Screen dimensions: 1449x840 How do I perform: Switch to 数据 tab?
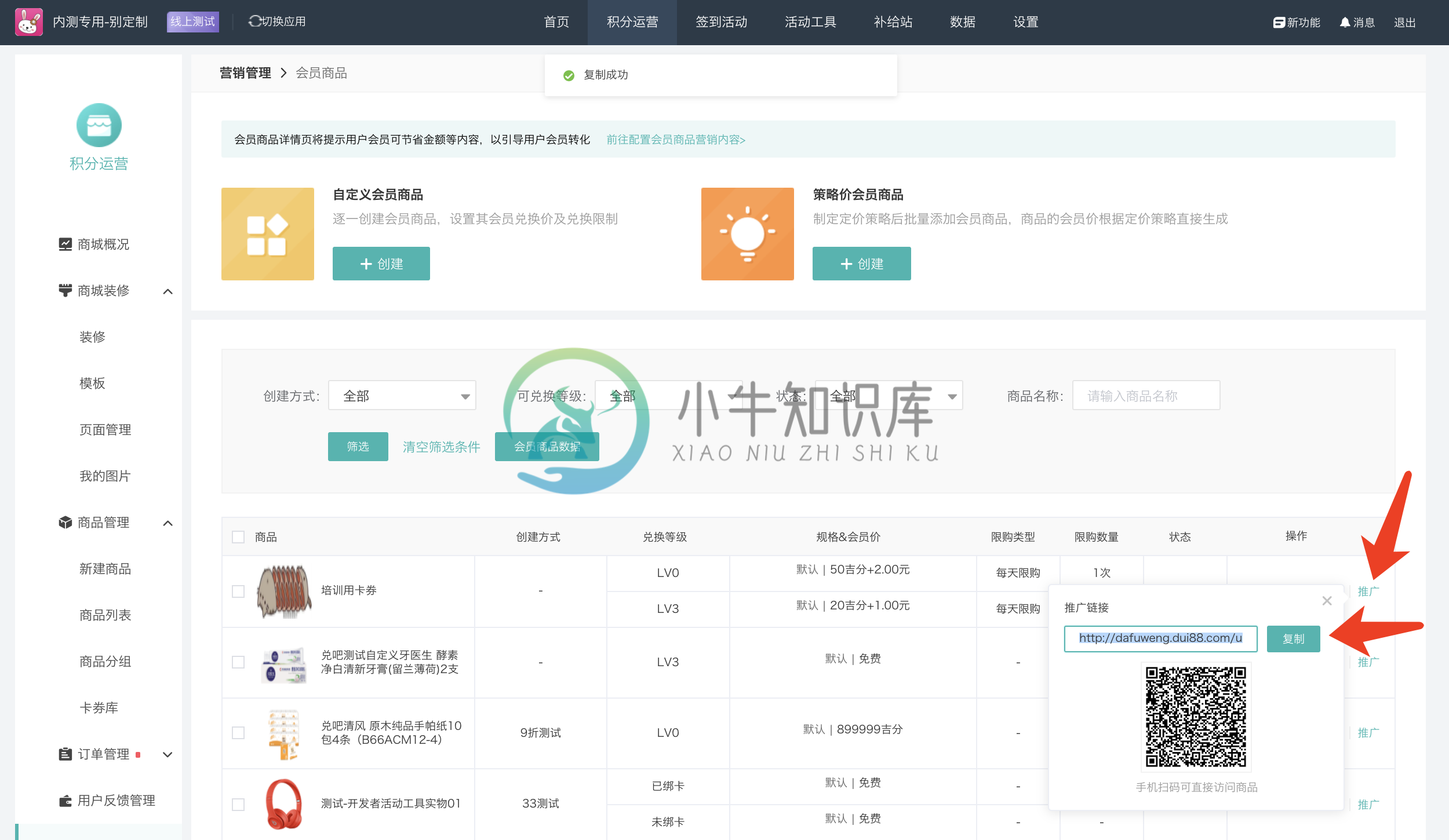pyautogui.click(x=963, y=22)
